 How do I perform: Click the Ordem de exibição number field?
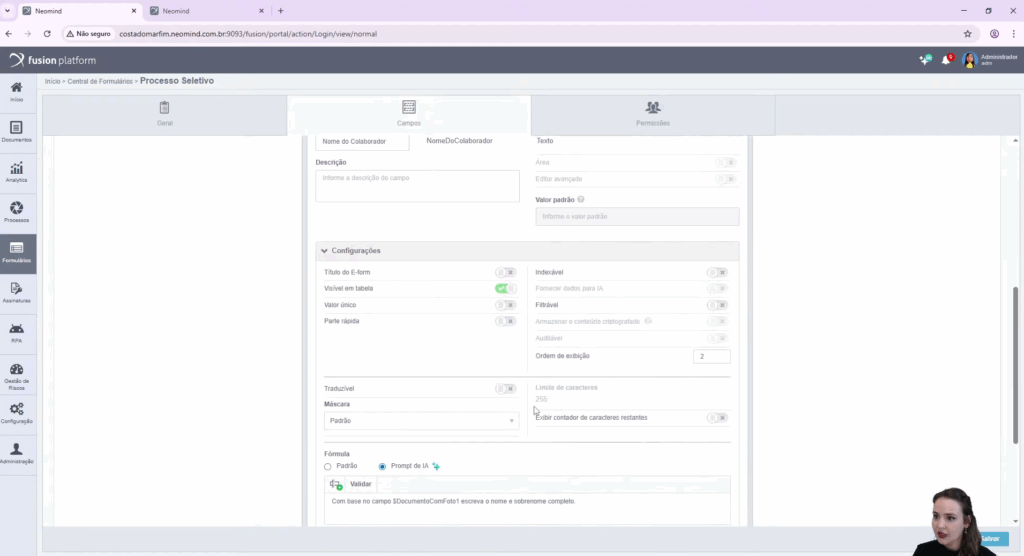pyautogui.click(x=711, y=356)
